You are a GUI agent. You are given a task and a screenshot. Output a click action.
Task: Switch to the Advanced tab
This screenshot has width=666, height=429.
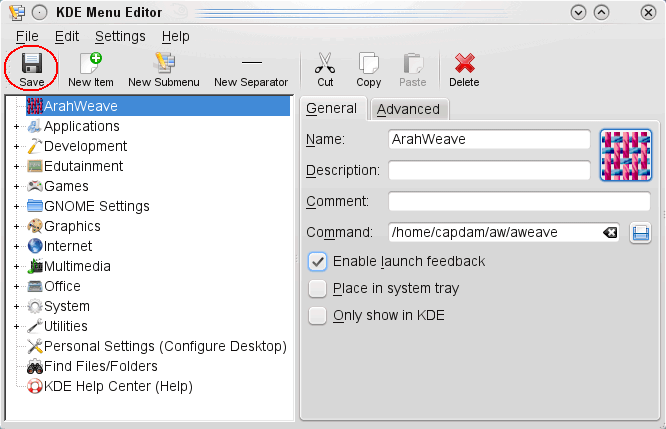pyautogui.click(x=409, y=110)
